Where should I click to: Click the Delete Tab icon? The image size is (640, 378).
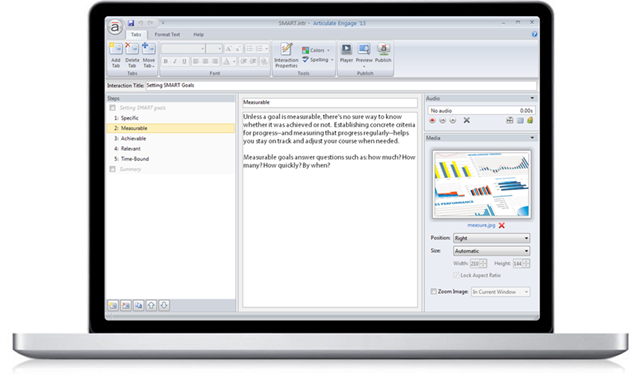pyautogui.click(x=132, y=49)
